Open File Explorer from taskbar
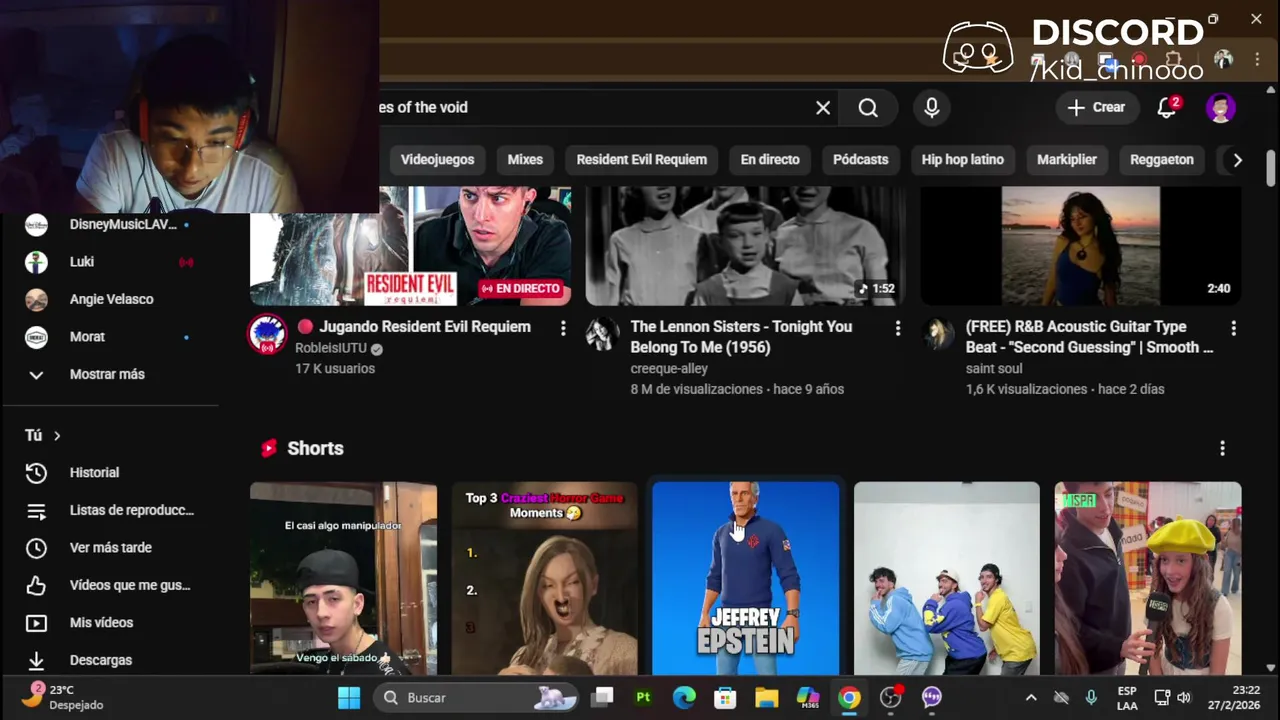Screen dimensions: 1280x720 pos(766,697)
